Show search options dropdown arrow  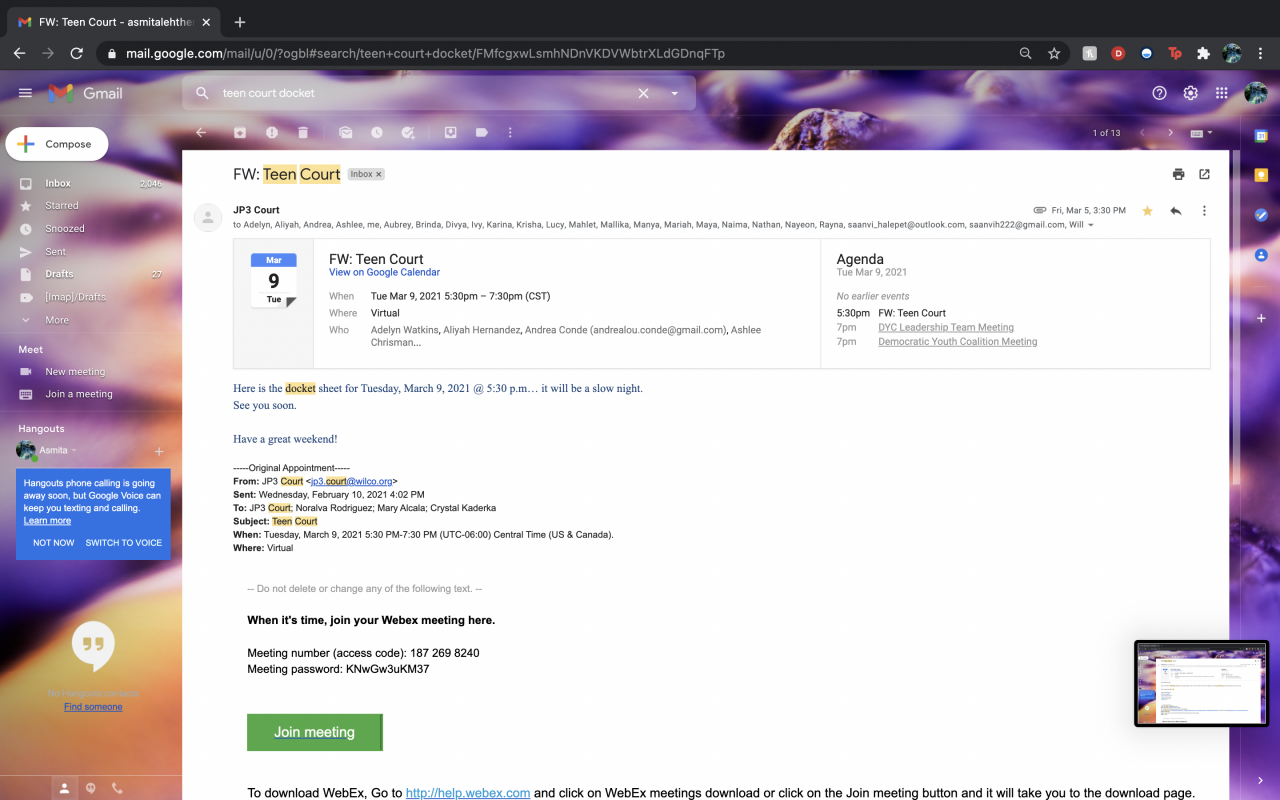coord(675,93)
